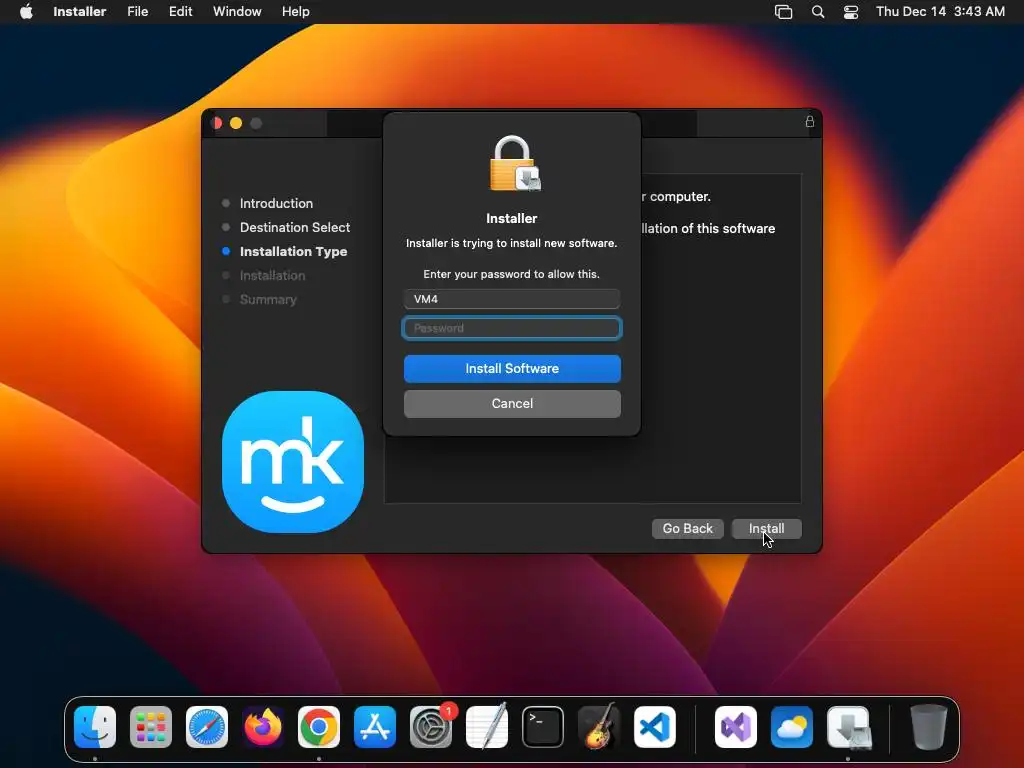Focus the Password input field
This screenshot has height=768, width=1024.
512,328
